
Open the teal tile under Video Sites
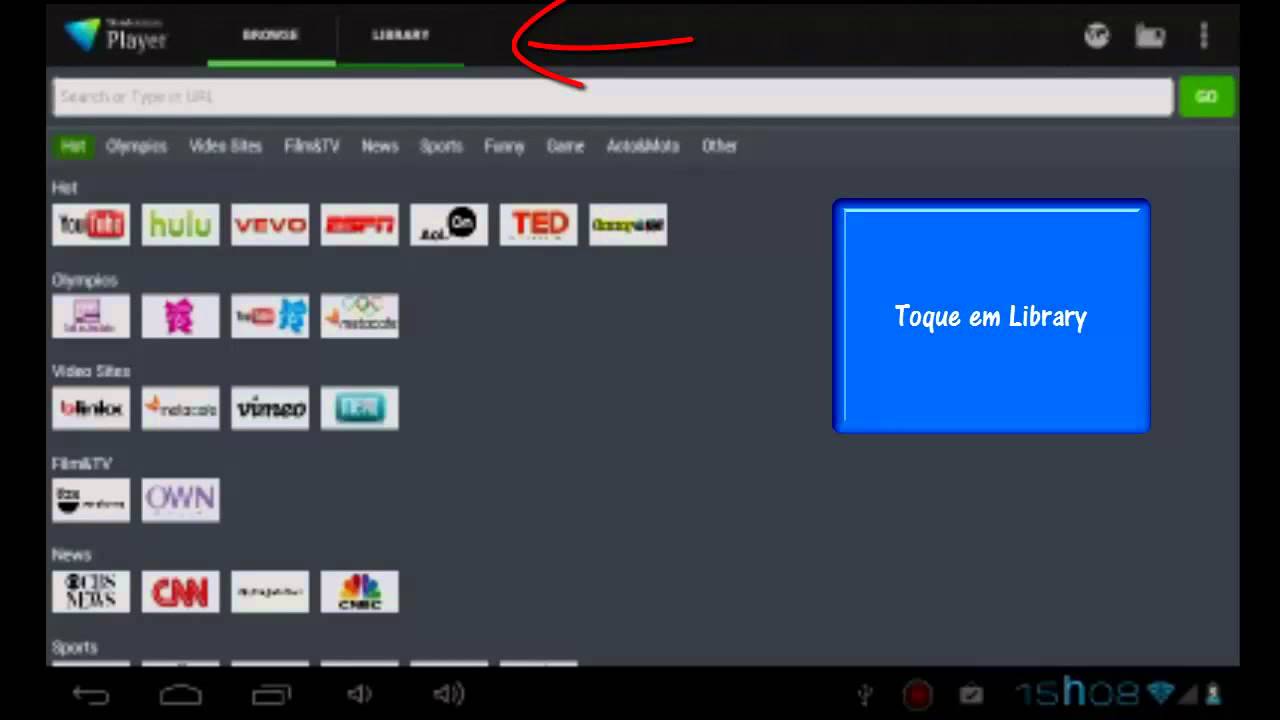(359, 408)
